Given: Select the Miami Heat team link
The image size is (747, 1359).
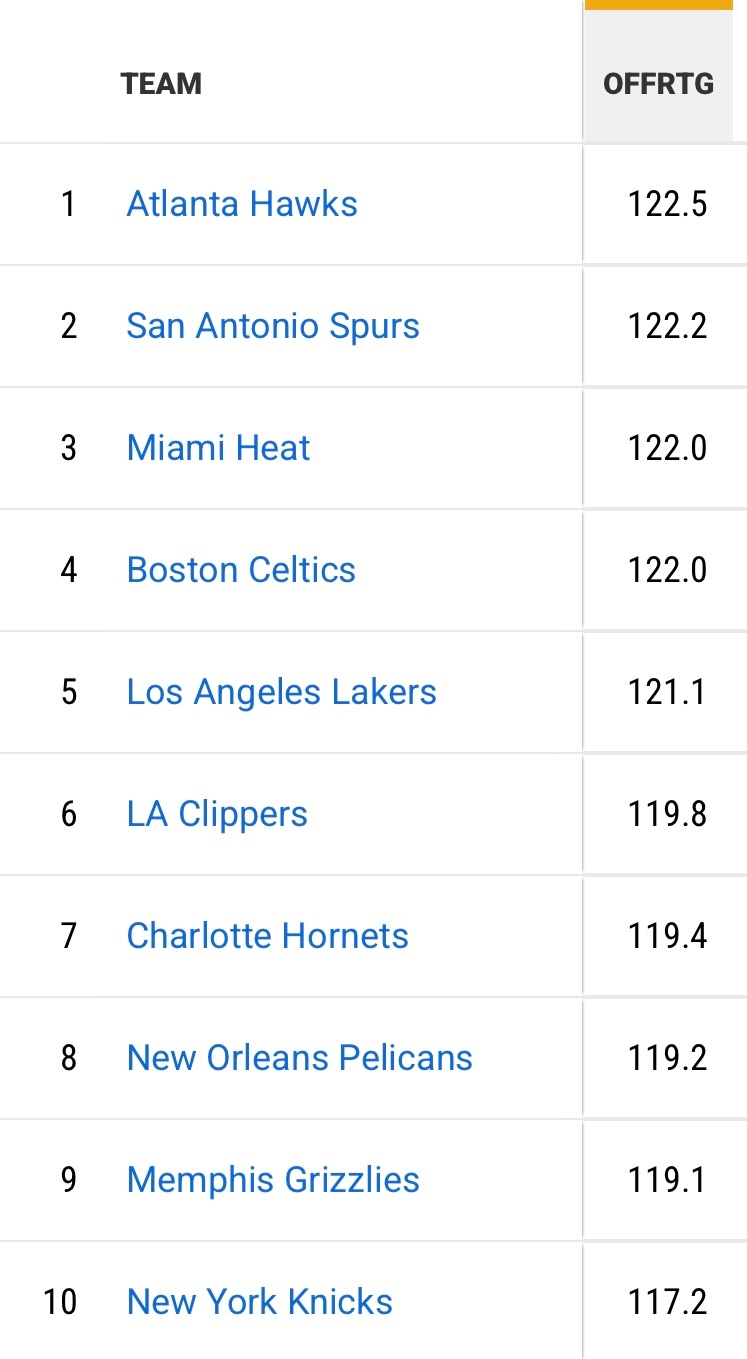Looking at the screenshot, I should click(x=218, y=448).
